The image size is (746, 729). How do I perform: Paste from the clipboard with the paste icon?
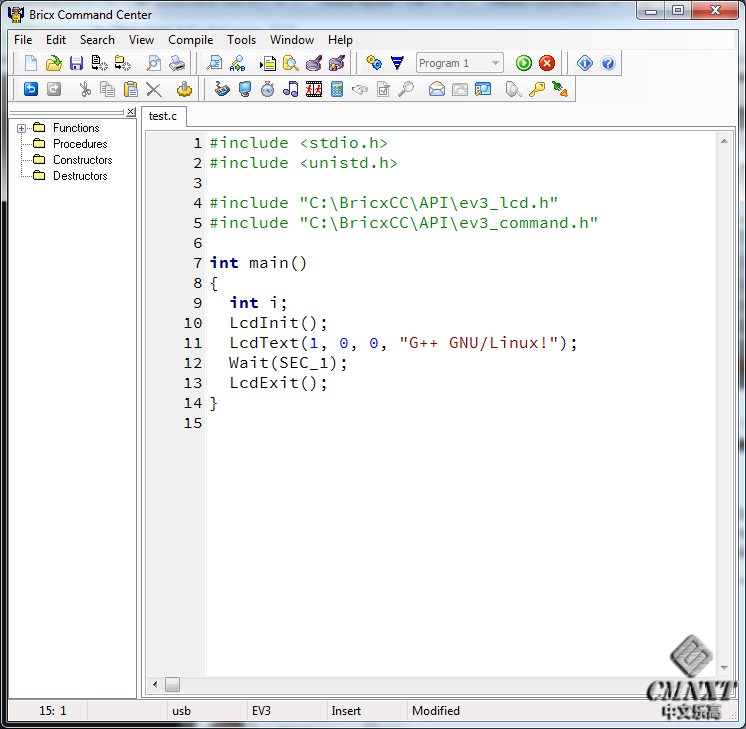(130, 89)
